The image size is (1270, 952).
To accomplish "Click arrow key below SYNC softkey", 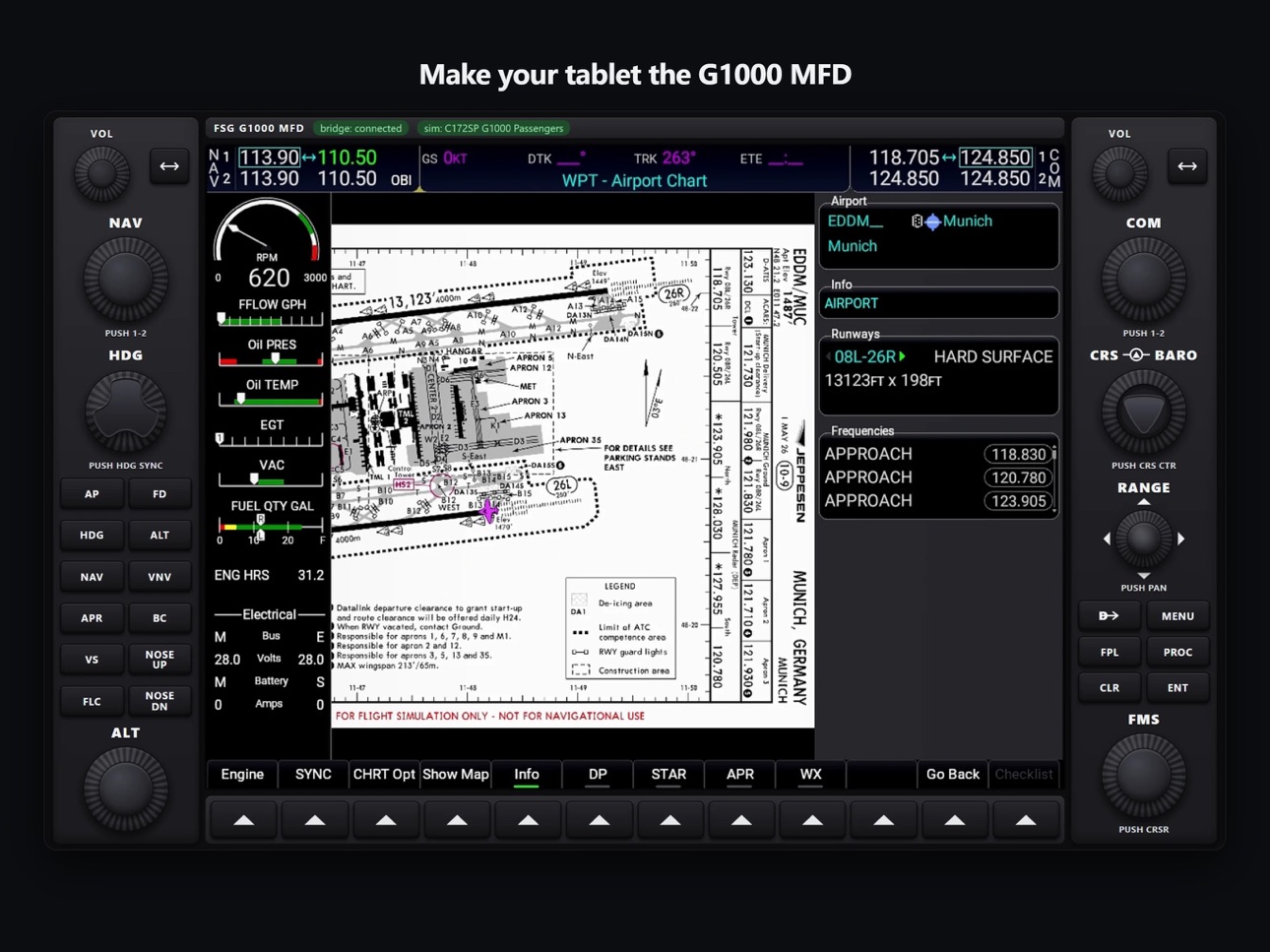I will [314, 819].
